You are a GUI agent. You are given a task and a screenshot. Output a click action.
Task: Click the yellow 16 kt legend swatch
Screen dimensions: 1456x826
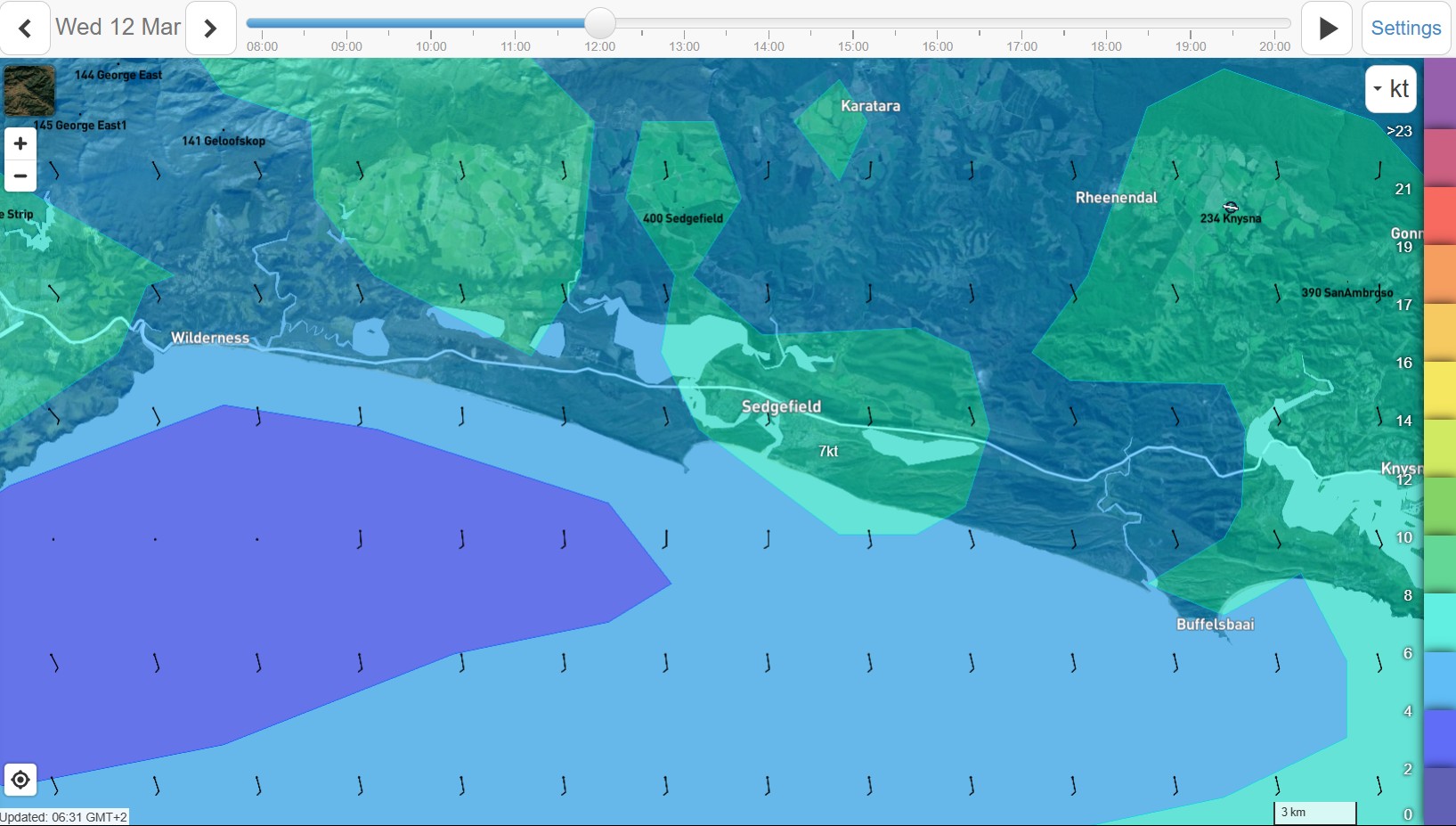tap(1440, 389)
